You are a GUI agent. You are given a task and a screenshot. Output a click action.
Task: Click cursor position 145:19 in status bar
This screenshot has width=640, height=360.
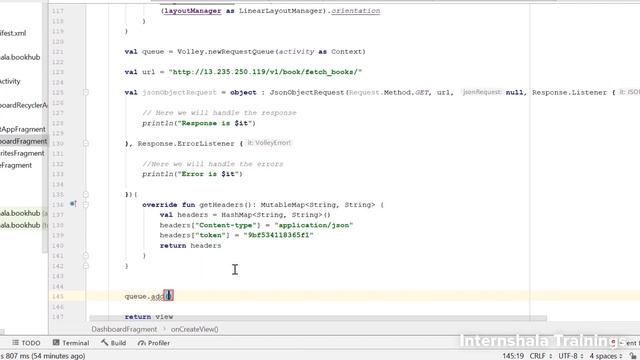513,356
